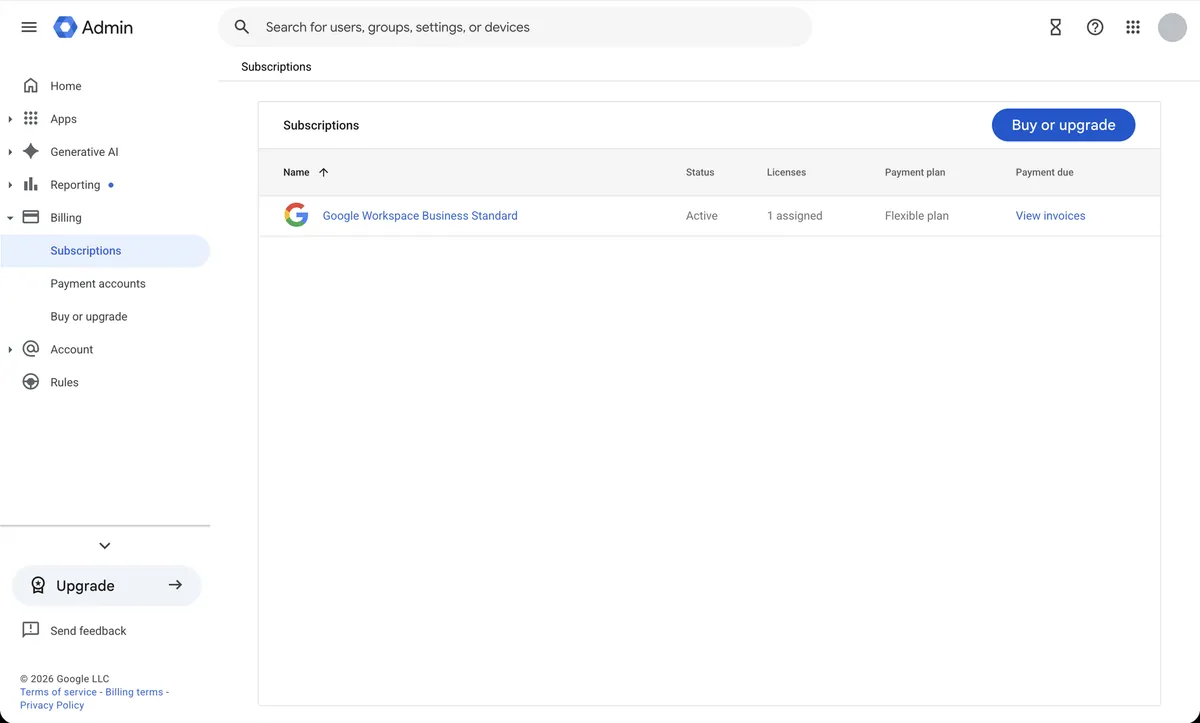Click the Upgrade button label
The height and width of the screenshot is (723, 1200).
tap(85, 586)
